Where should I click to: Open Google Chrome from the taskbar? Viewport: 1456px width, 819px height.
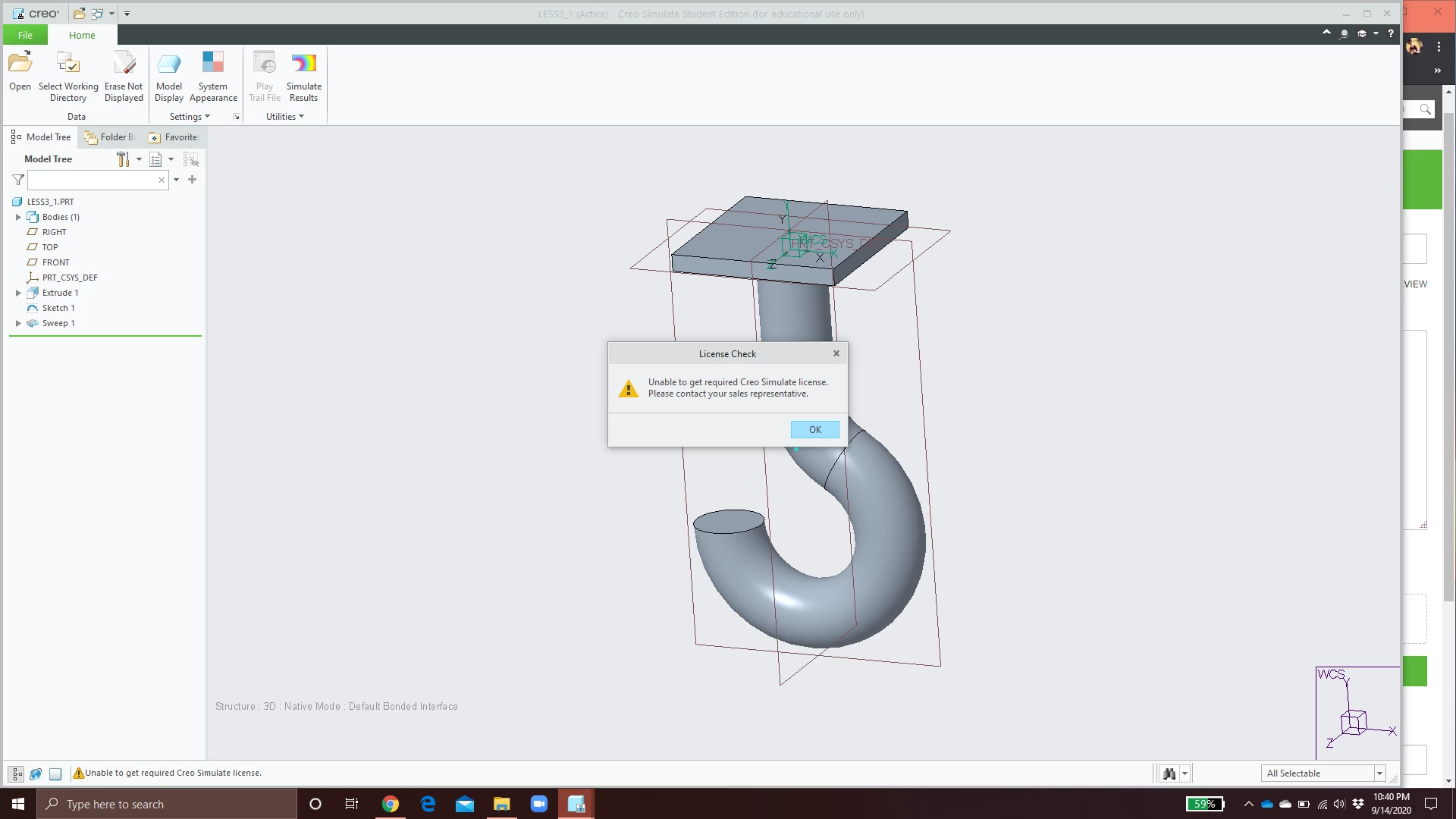click(391, 804)
